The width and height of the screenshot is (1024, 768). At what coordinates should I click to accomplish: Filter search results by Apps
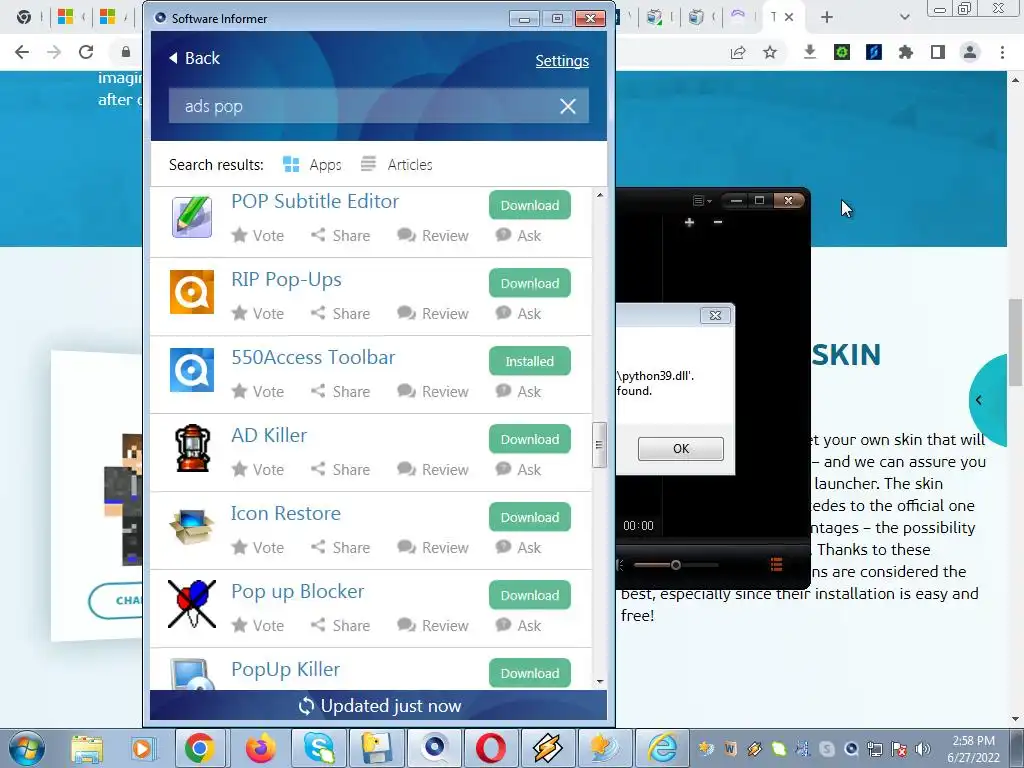point(312,165)
